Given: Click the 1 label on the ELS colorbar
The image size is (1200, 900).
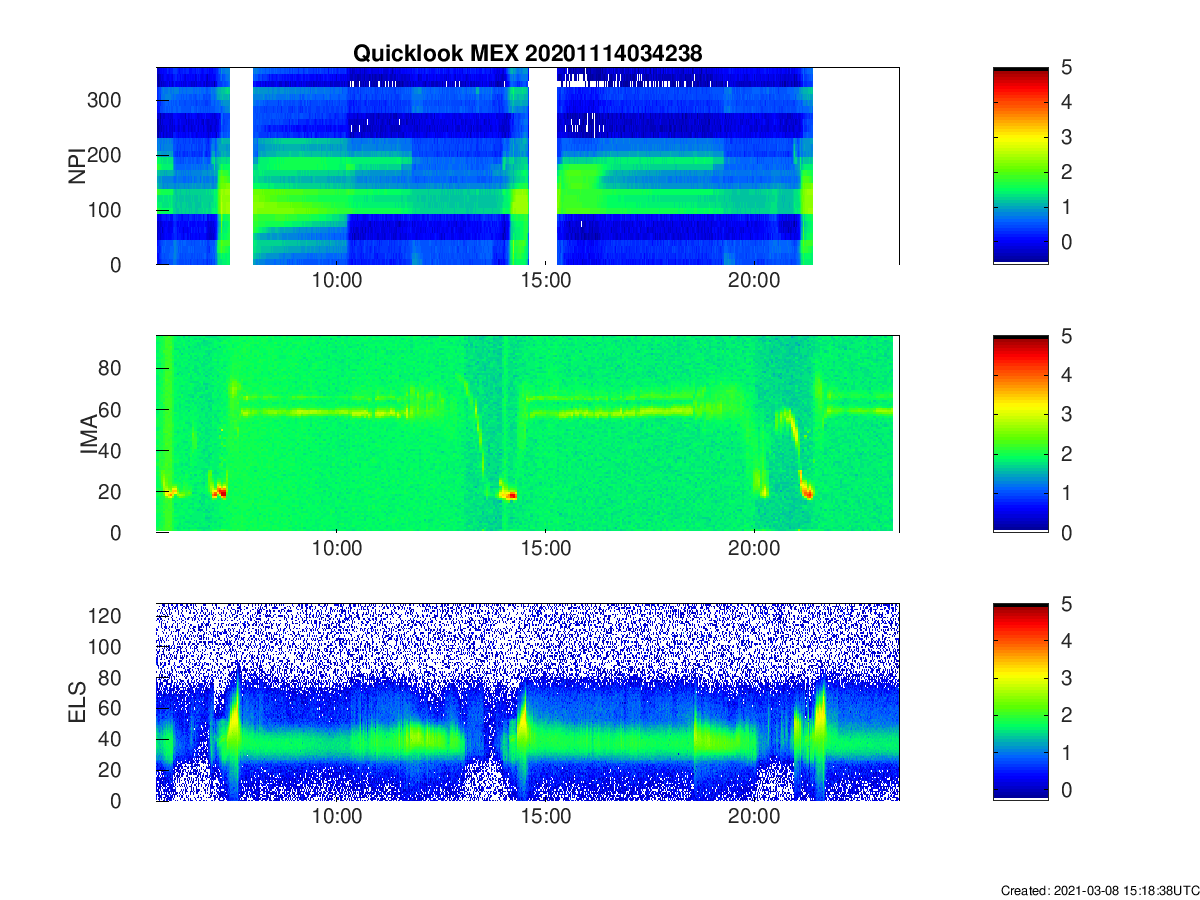Looking at the screenshot, I should pyautogui.click(x=1068, y=753).
